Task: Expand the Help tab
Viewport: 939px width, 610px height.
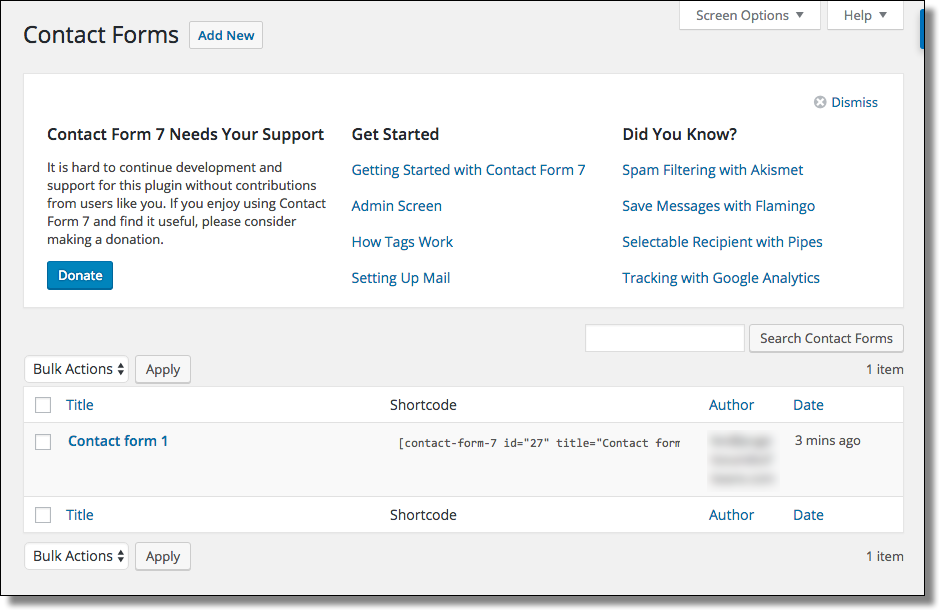Action: 864,15
